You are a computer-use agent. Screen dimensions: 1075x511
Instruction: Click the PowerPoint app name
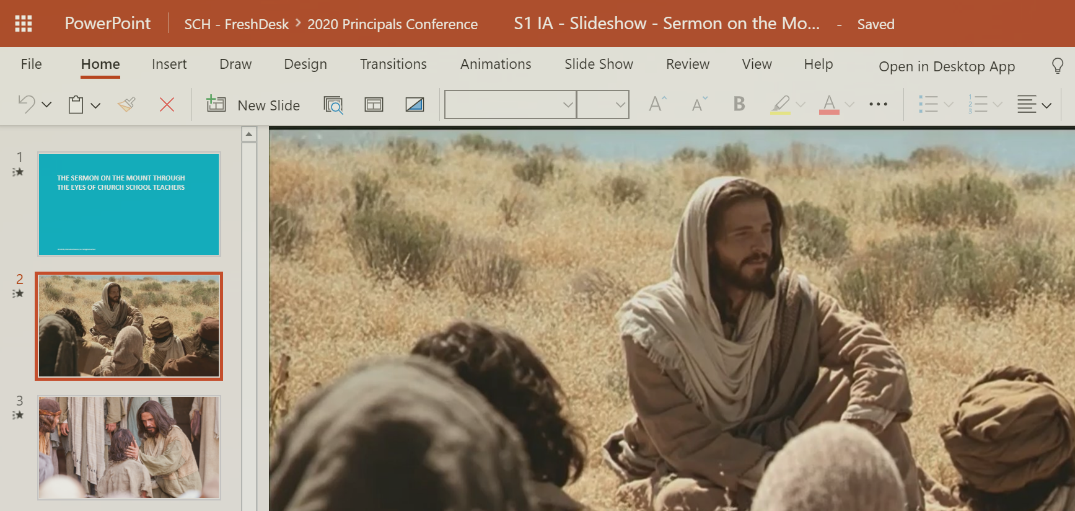point(108,23)
